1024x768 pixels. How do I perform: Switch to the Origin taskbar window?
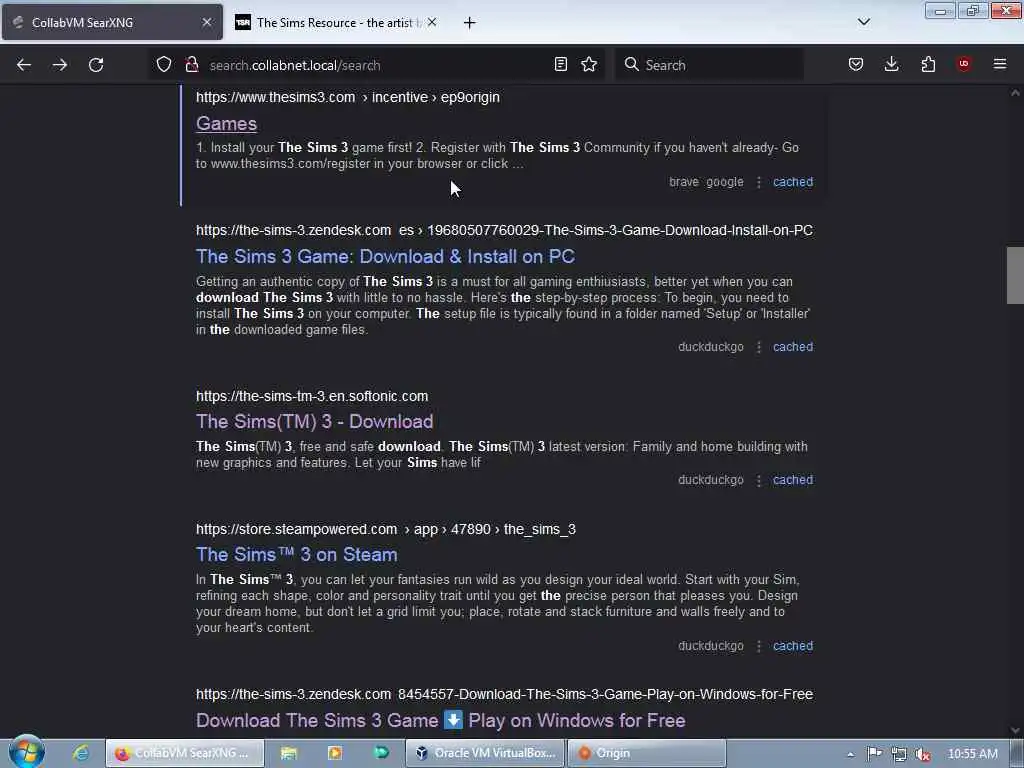point(647,753)
